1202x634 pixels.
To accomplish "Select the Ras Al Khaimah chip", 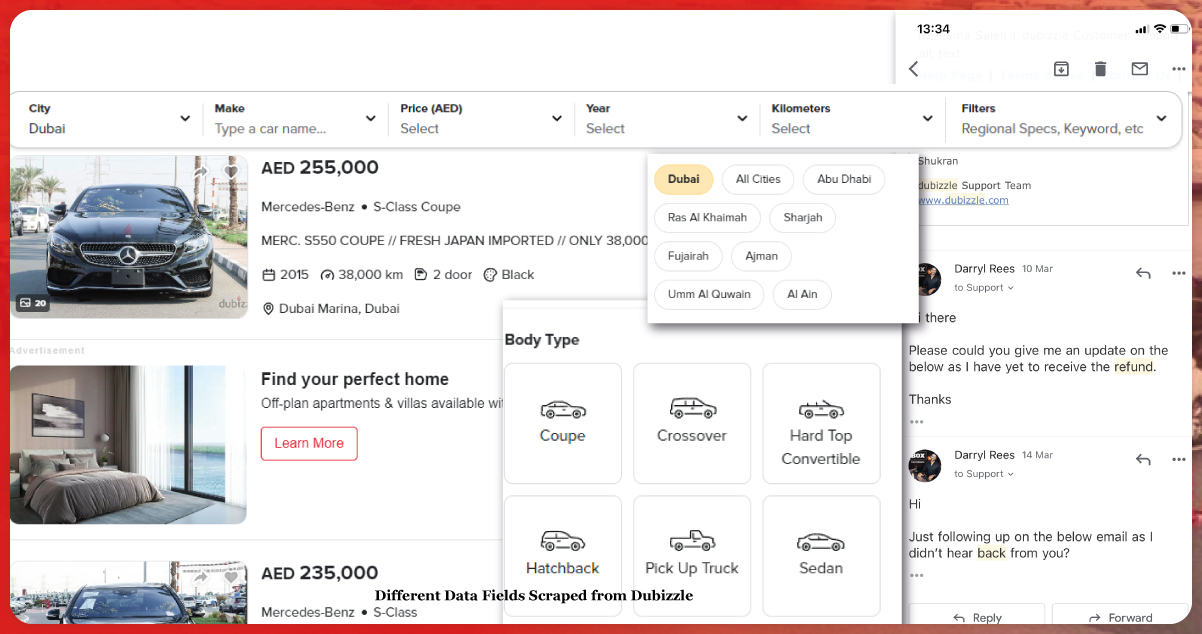I will point(707,217).
